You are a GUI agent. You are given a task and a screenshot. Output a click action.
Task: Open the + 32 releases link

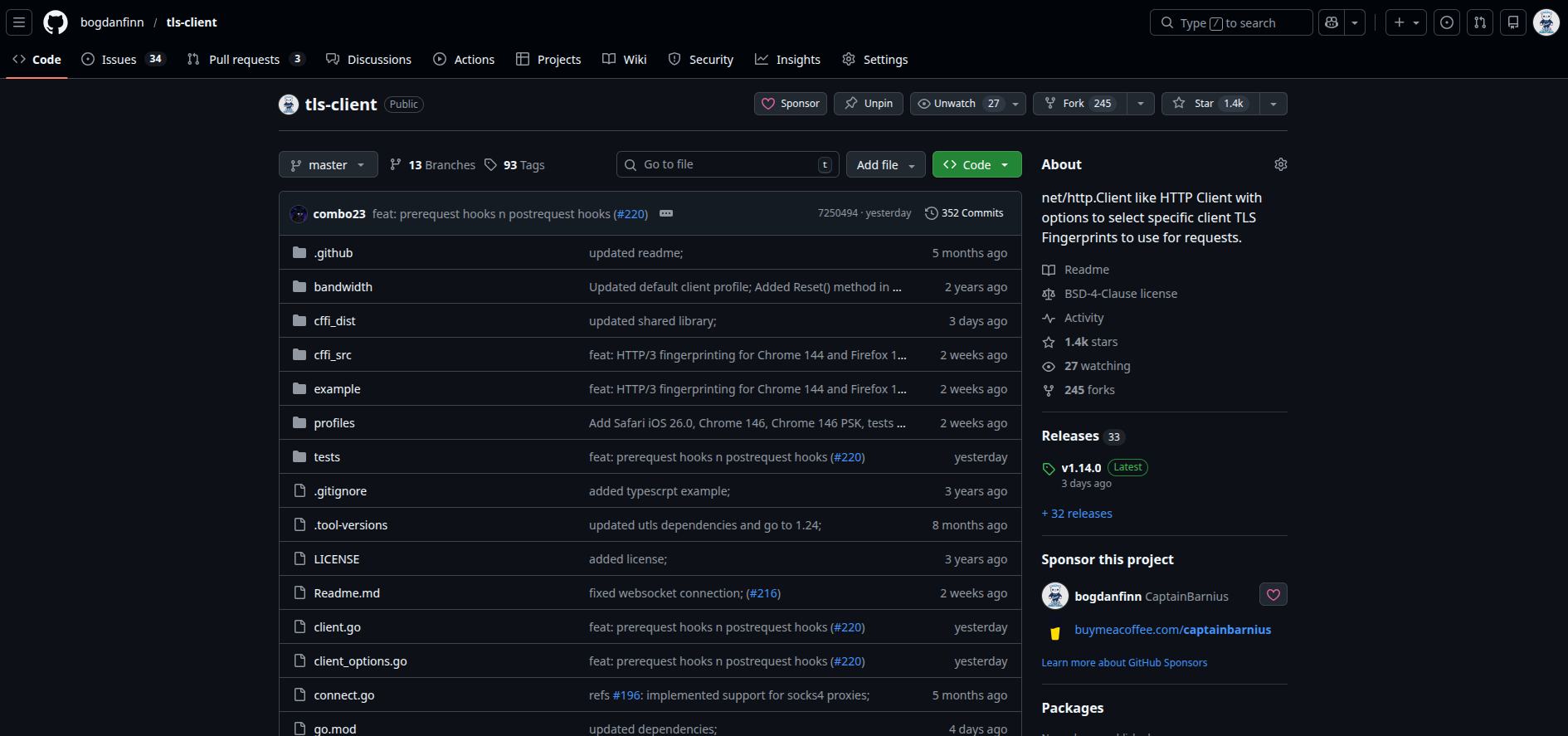coord(1077,514)
